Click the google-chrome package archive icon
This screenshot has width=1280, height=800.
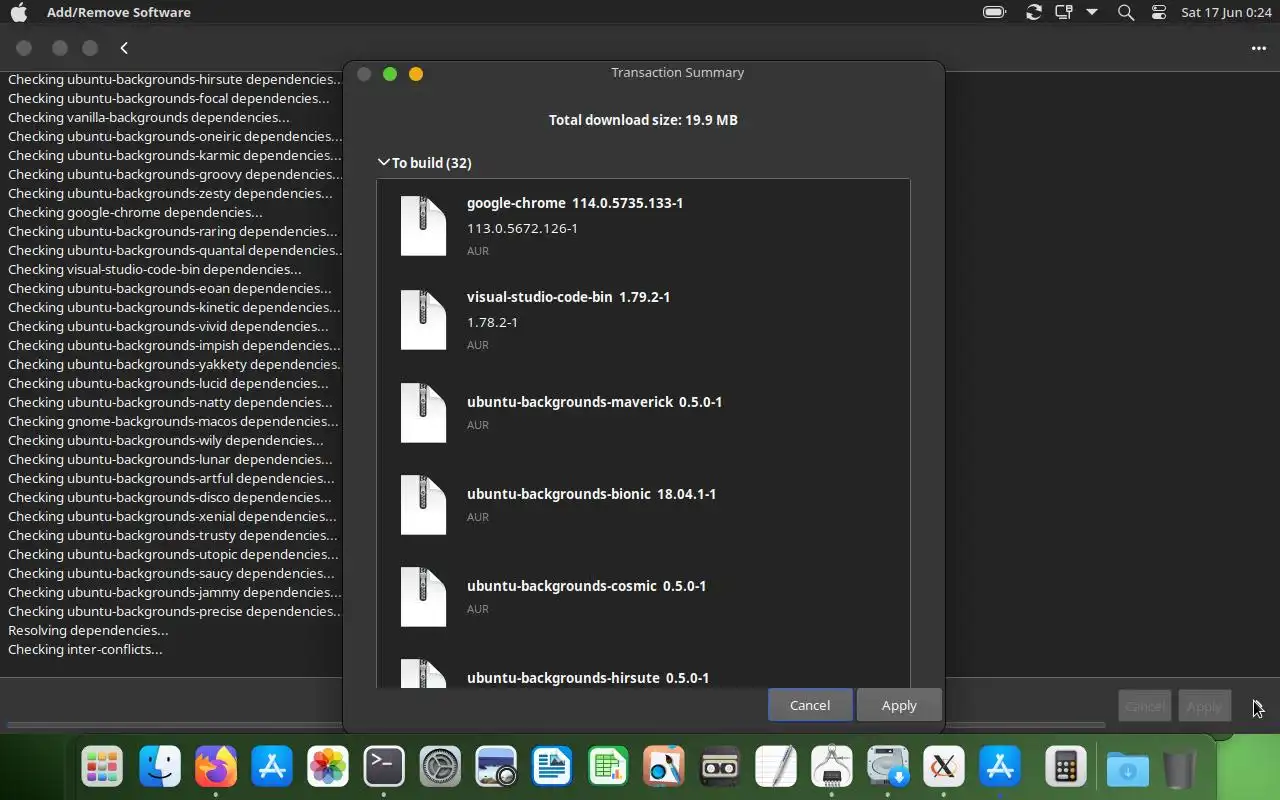click(x=423, y=226)
